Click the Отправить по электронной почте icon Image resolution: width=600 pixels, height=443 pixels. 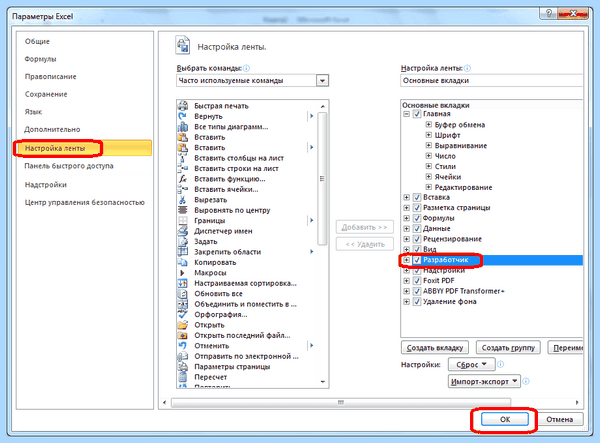183,356
